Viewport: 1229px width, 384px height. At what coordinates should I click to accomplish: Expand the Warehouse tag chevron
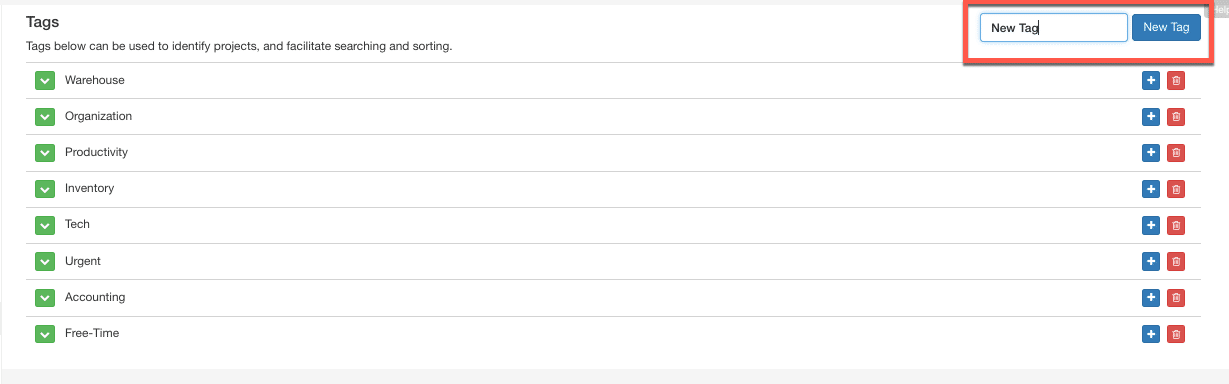pos(44,81)
